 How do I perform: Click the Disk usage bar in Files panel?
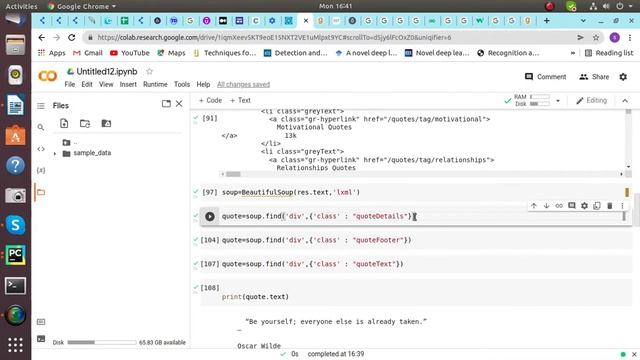(x=102, y=342)
